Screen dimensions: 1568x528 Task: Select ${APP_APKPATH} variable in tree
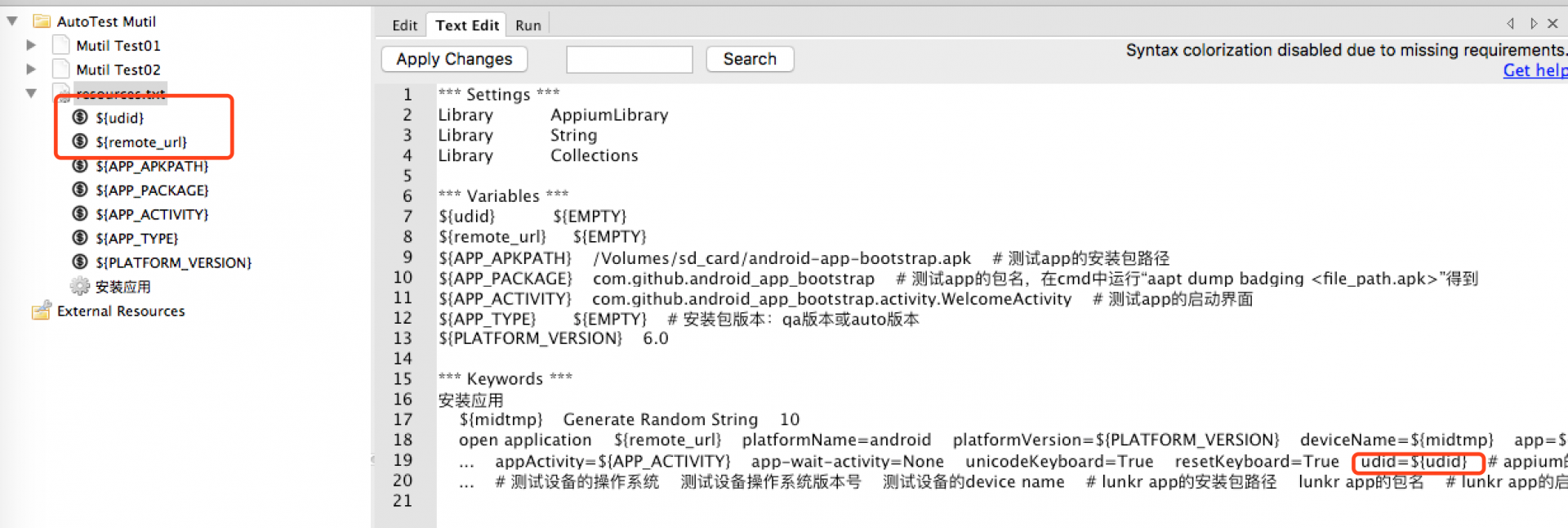pyautogui.click(x=152, y=166)
